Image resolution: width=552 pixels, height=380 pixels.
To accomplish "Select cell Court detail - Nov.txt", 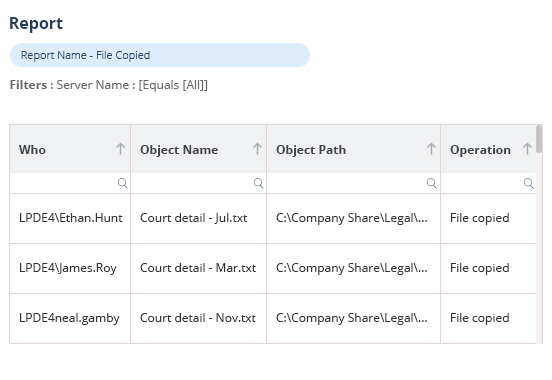I will [199, 318].
